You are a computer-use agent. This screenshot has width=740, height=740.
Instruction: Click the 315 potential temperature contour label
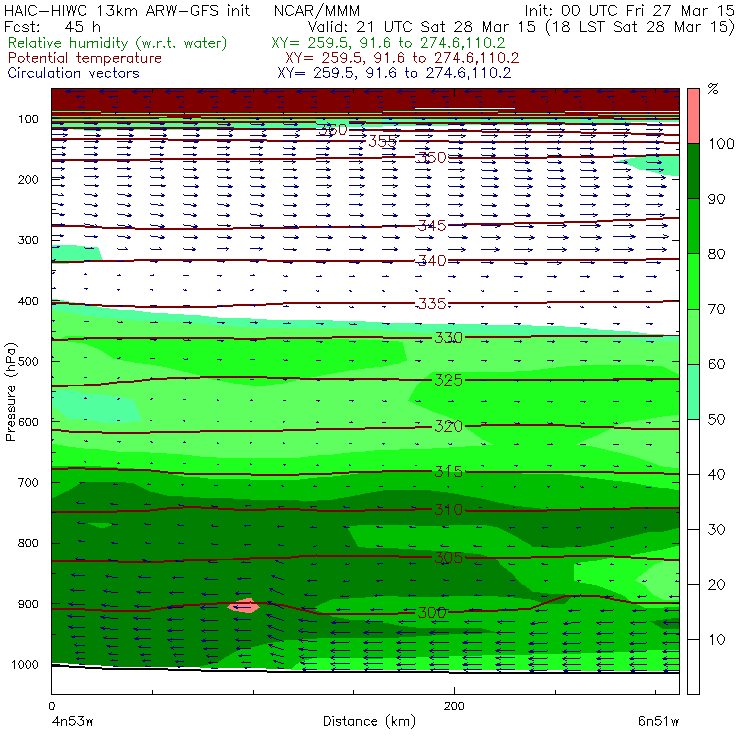coord(448,471)
